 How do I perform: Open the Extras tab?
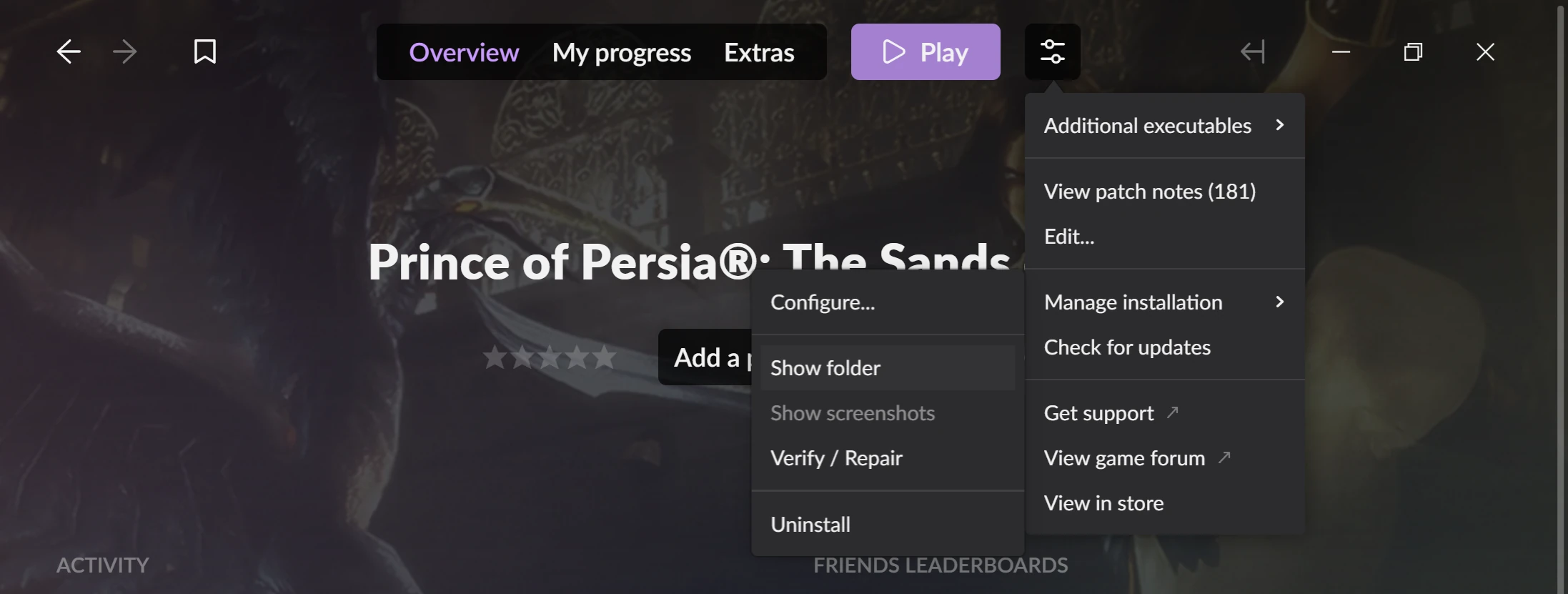pyautogui.click(x=759, y=52)
